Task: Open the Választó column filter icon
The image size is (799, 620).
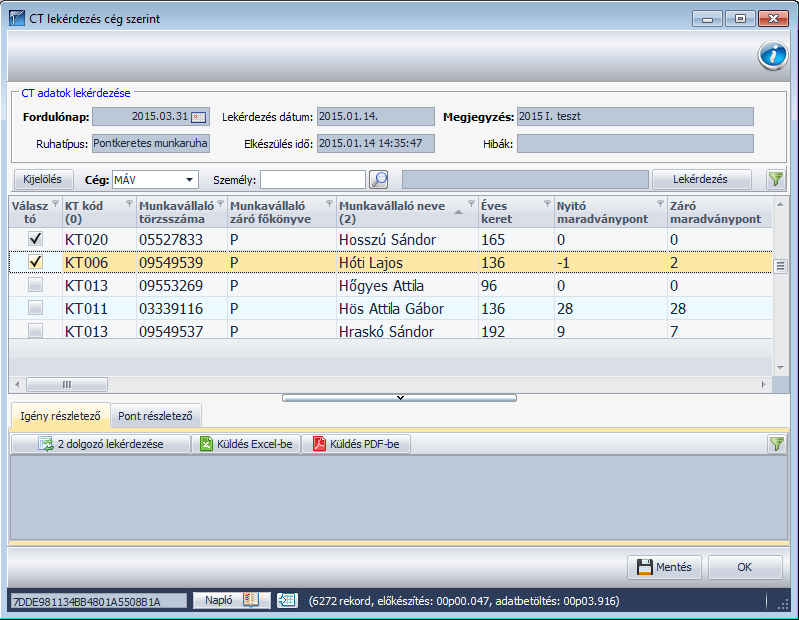Action: pyautogui.click(x=56, y=204)
